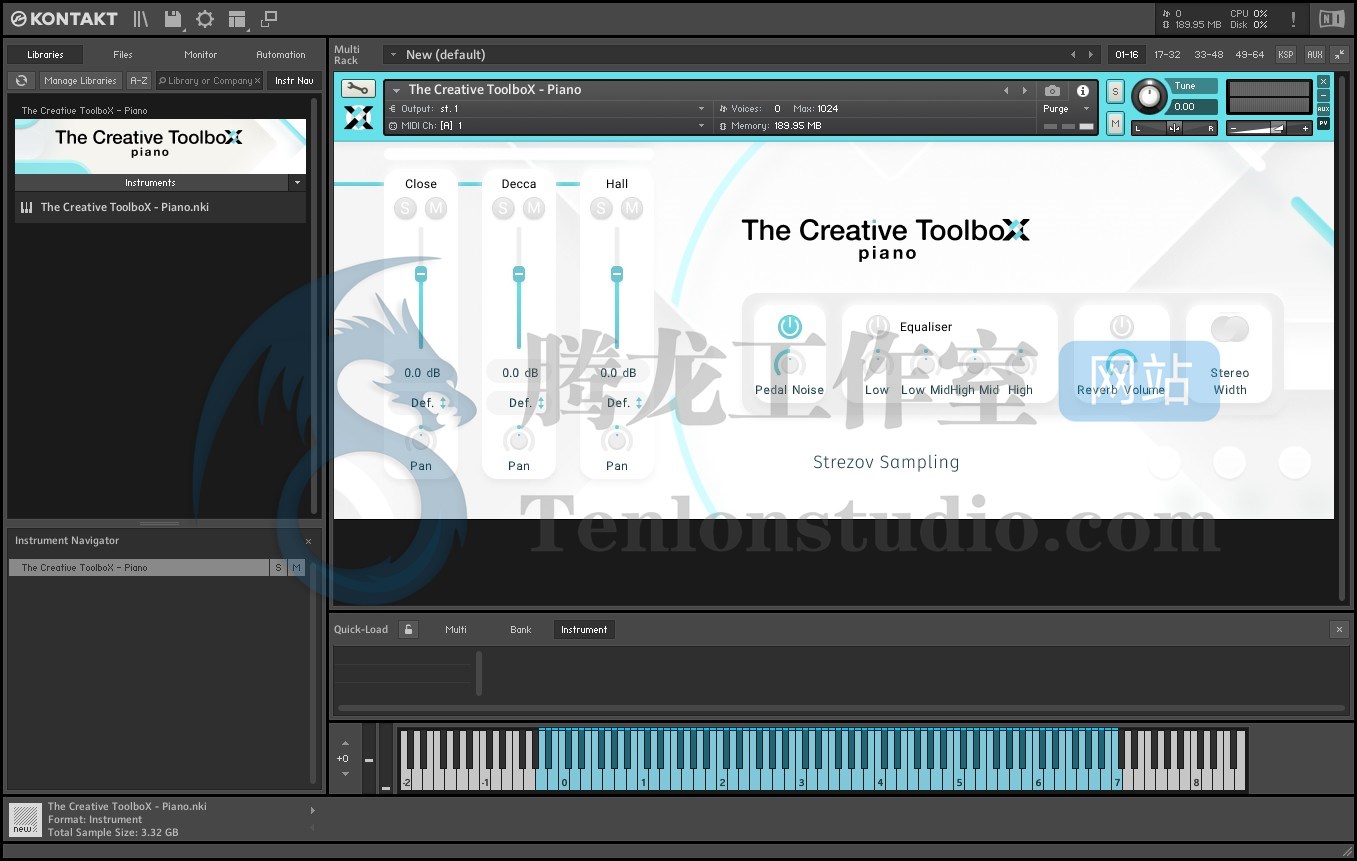Click the Creative ToolboX X logo icon
The image size is (1357, 861).
(359, 118)
